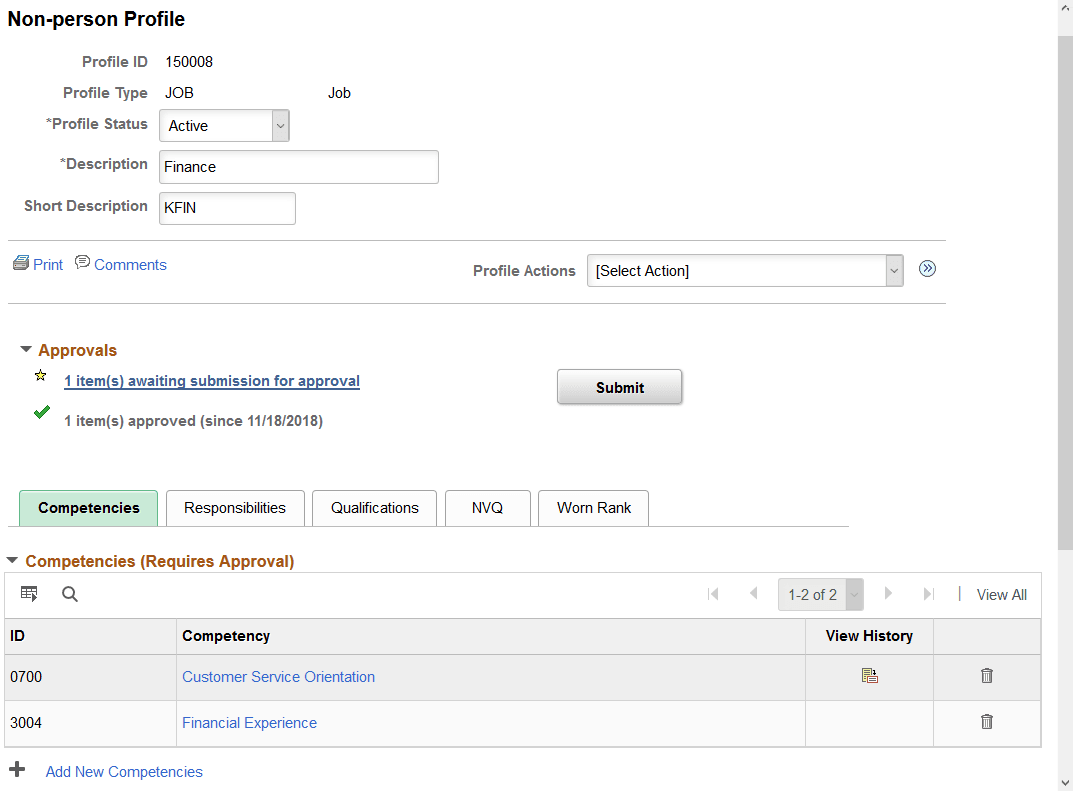Click the plus icon to add competencies
The height and width of the screenshot is (791, 1073).
tap(17, 770)
